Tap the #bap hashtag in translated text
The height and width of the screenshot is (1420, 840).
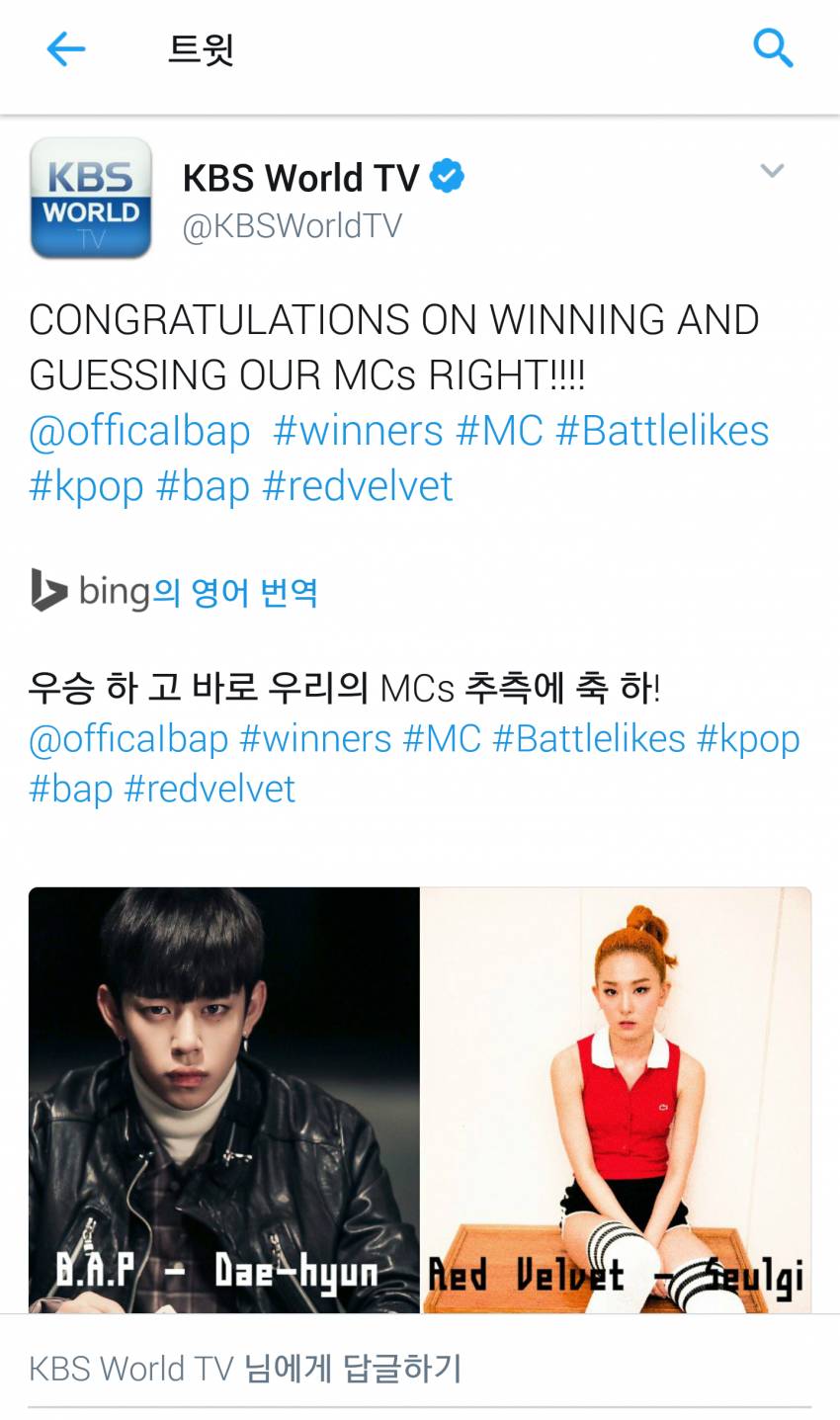click(x=71, y=789)
